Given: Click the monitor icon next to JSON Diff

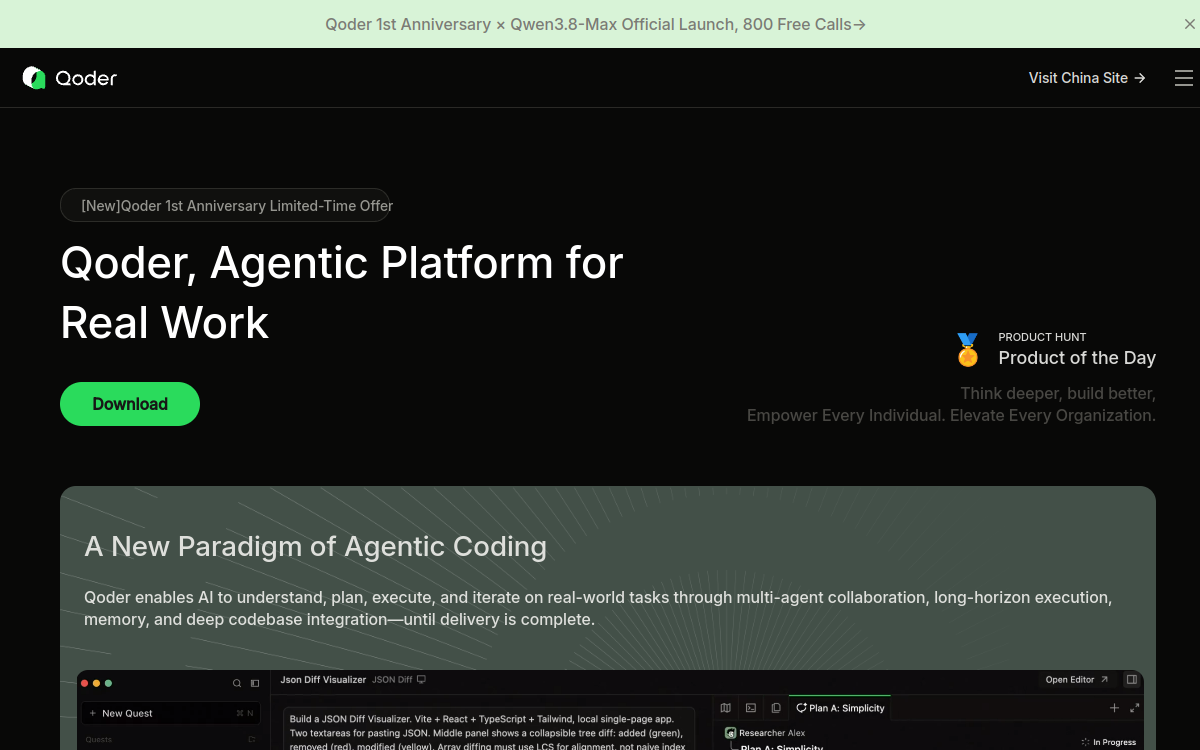Looking at the screenshot, I should (x=421, y=680).
